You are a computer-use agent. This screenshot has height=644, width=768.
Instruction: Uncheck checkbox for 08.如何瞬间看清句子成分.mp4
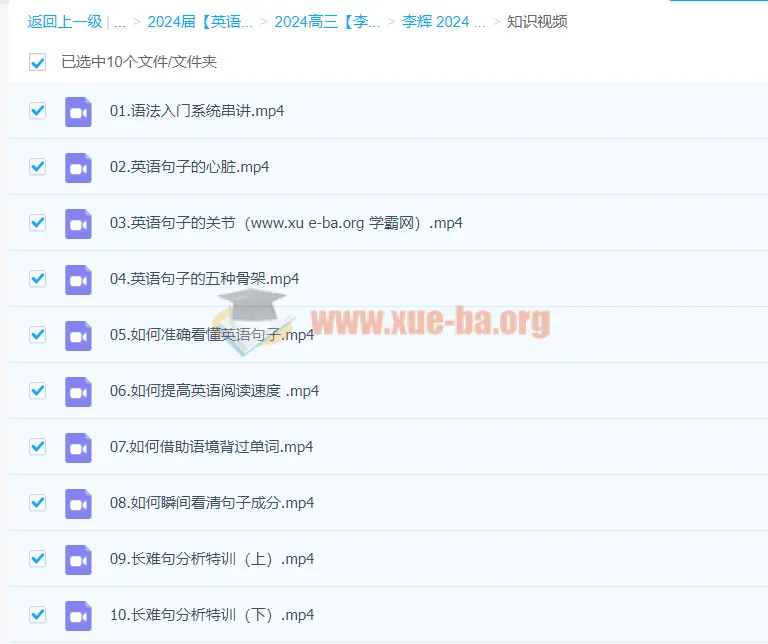38,502
